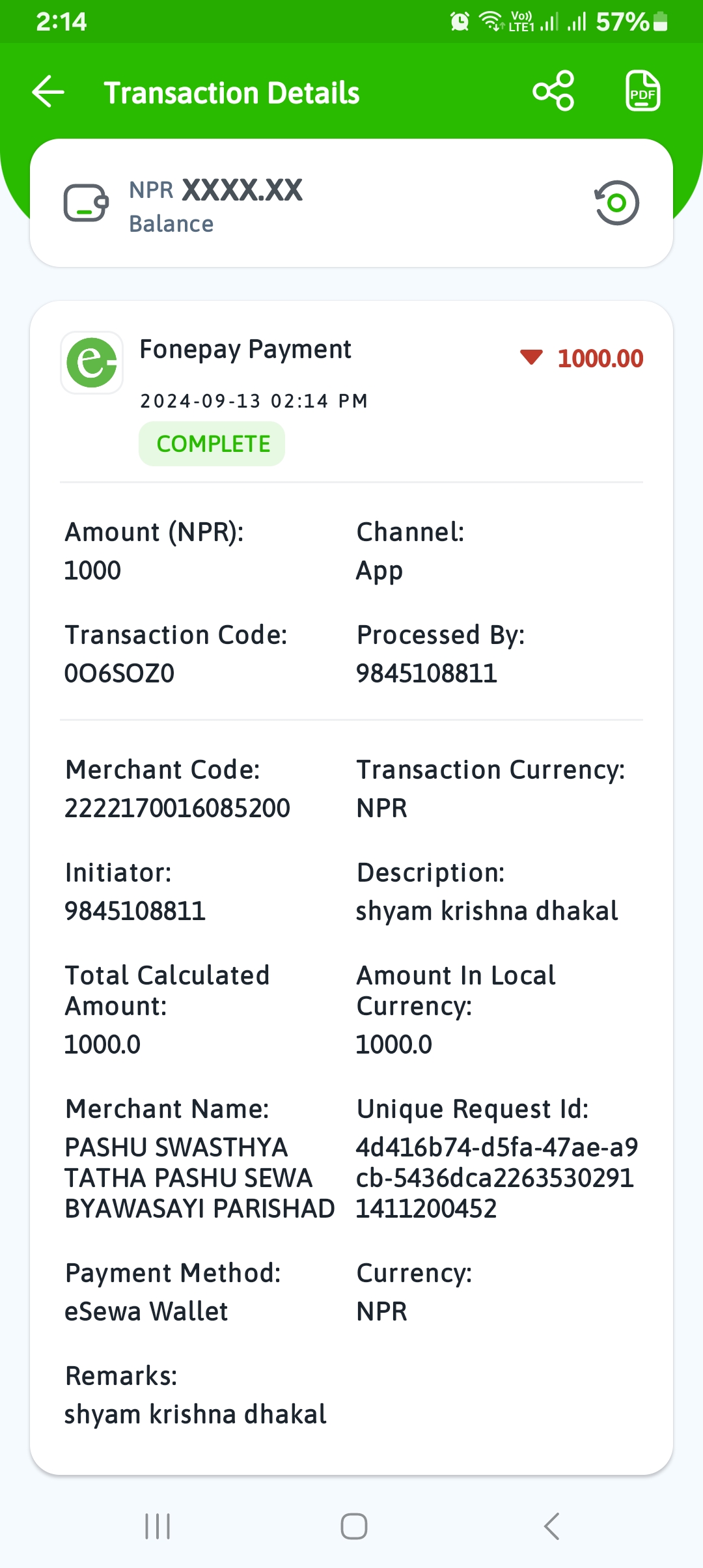Tap the Unique Request Id value
This screenshot has height=1568, width=703.
pos(497,1178)
